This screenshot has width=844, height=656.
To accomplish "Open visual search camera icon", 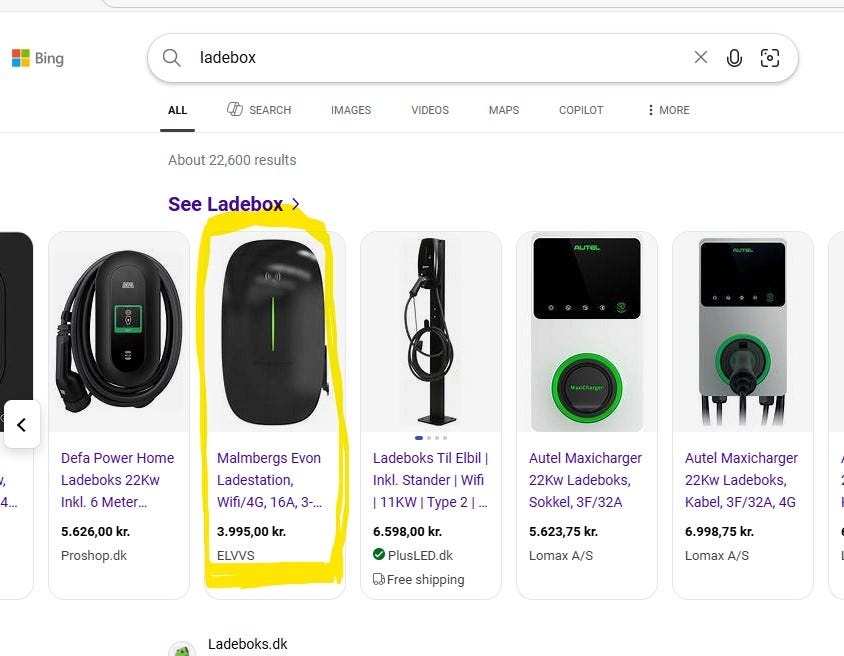I will pyautogui.click(x=770, y=58).
